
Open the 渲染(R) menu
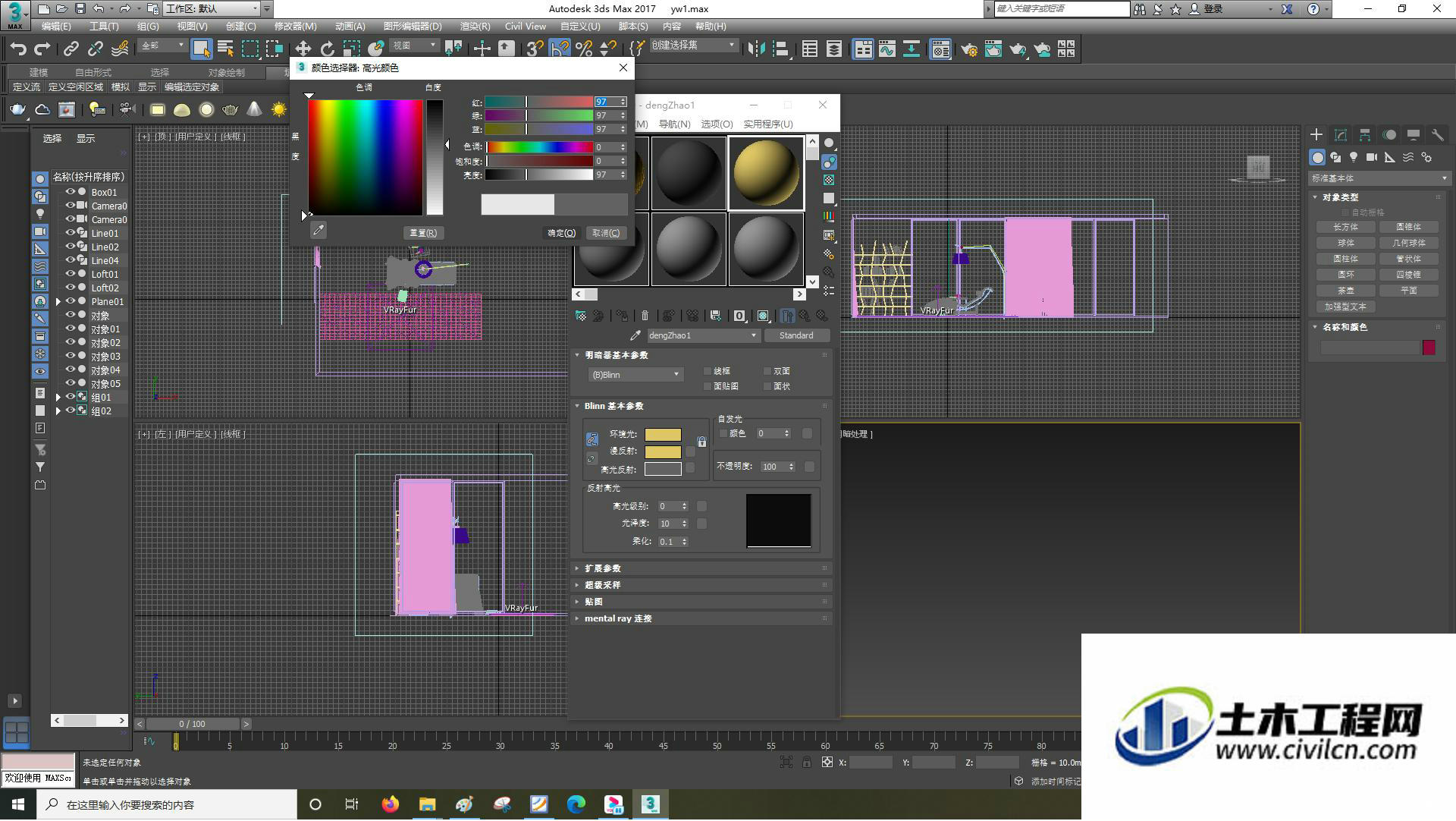point(475,26)
